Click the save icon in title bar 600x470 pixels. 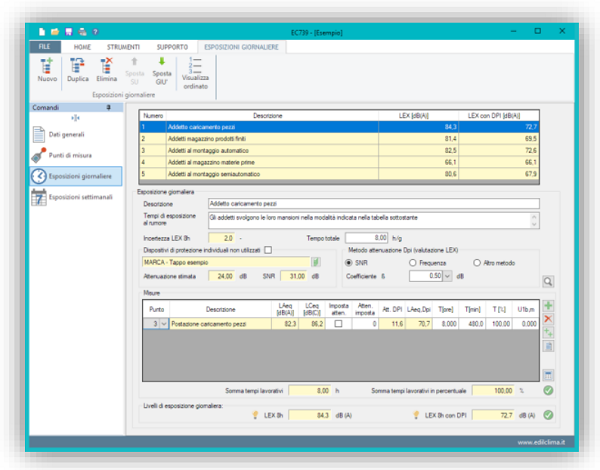[67, 32]
